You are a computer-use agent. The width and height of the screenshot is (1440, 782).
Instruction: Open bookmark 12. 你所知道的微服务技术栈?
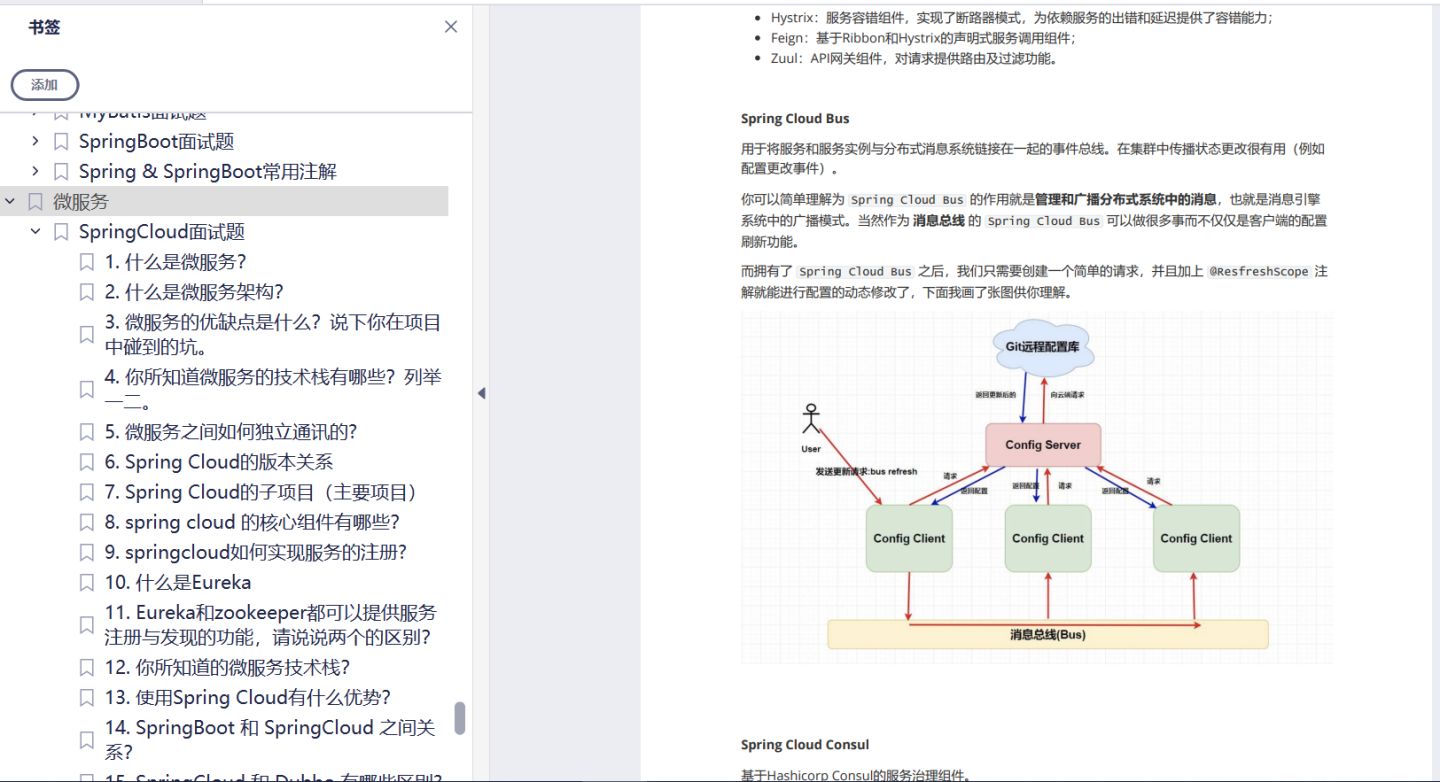tap(228, 667)
